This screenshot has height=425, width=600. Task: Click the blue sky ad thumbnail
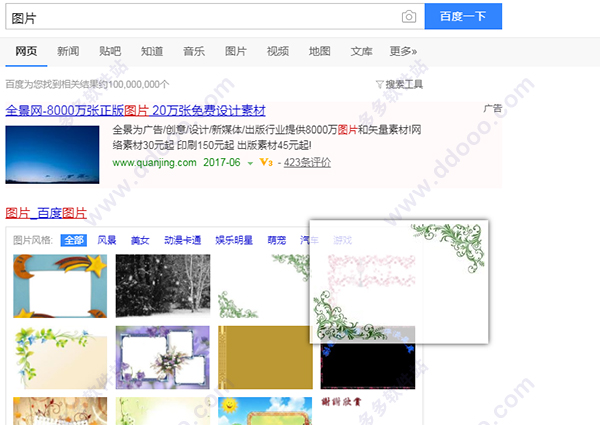pyautogui.click(x=52, y=155)
